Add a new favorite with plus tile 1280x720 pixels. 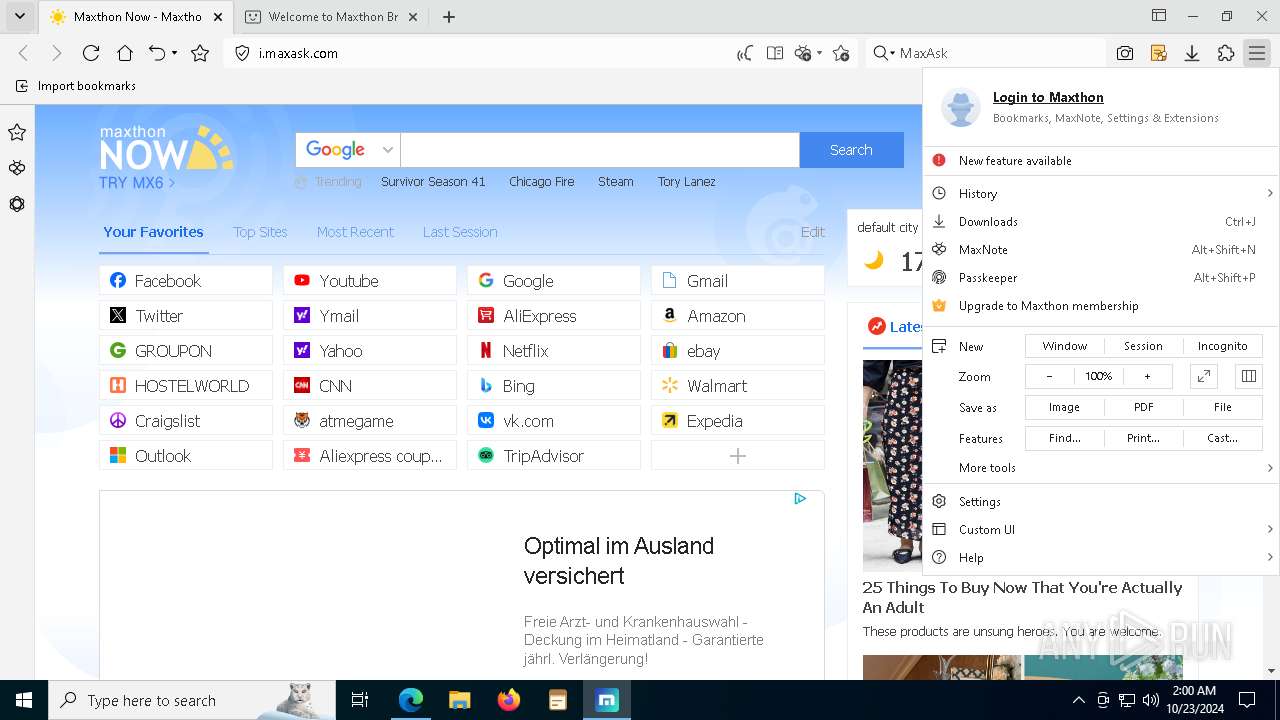tap(738, 456)
